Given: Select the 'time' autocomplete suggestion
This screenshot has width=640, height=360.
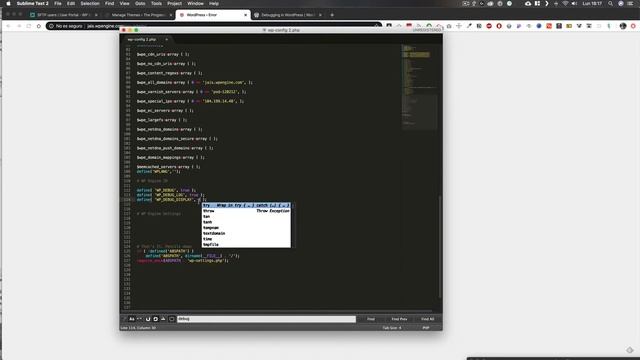Looking at the screenshot, I should tap(246, 239).
